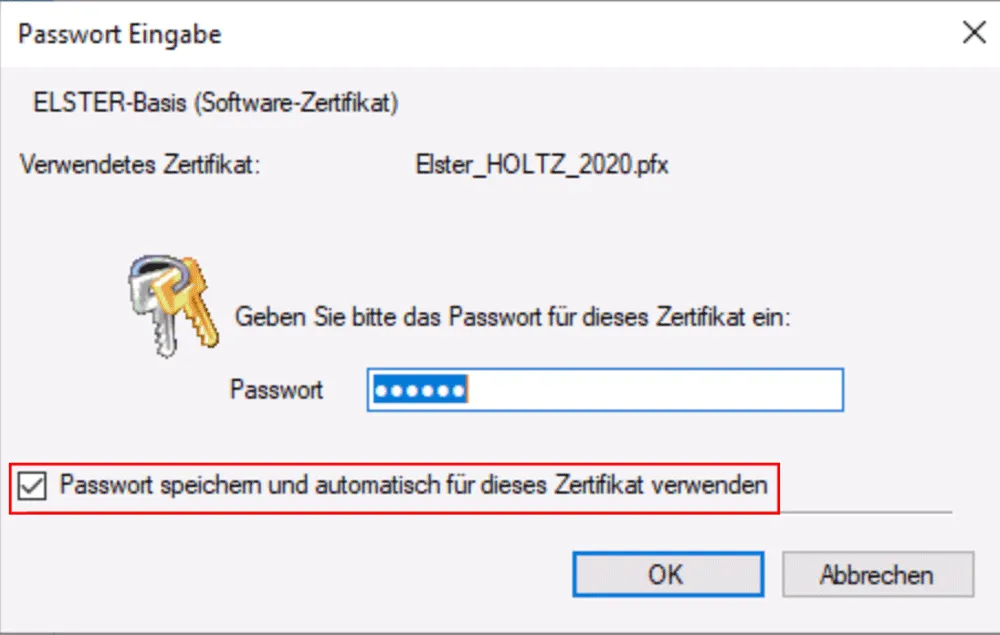Confirm the password with OK

click(668, 574)
